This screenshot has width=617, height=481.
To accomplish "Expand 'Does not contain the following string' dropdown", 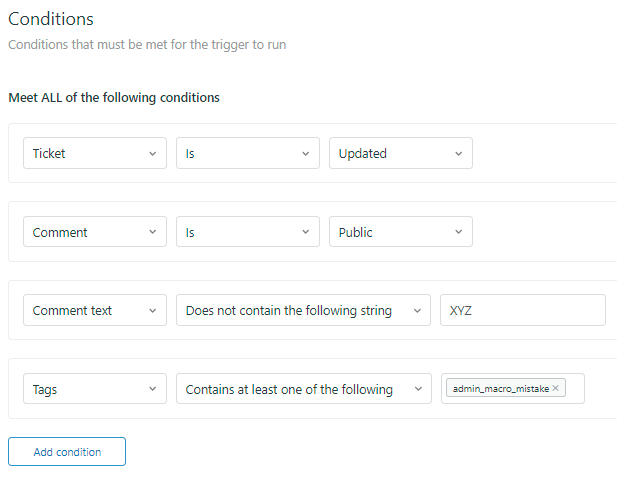I will pyautogui.click(x=302, y=311).
